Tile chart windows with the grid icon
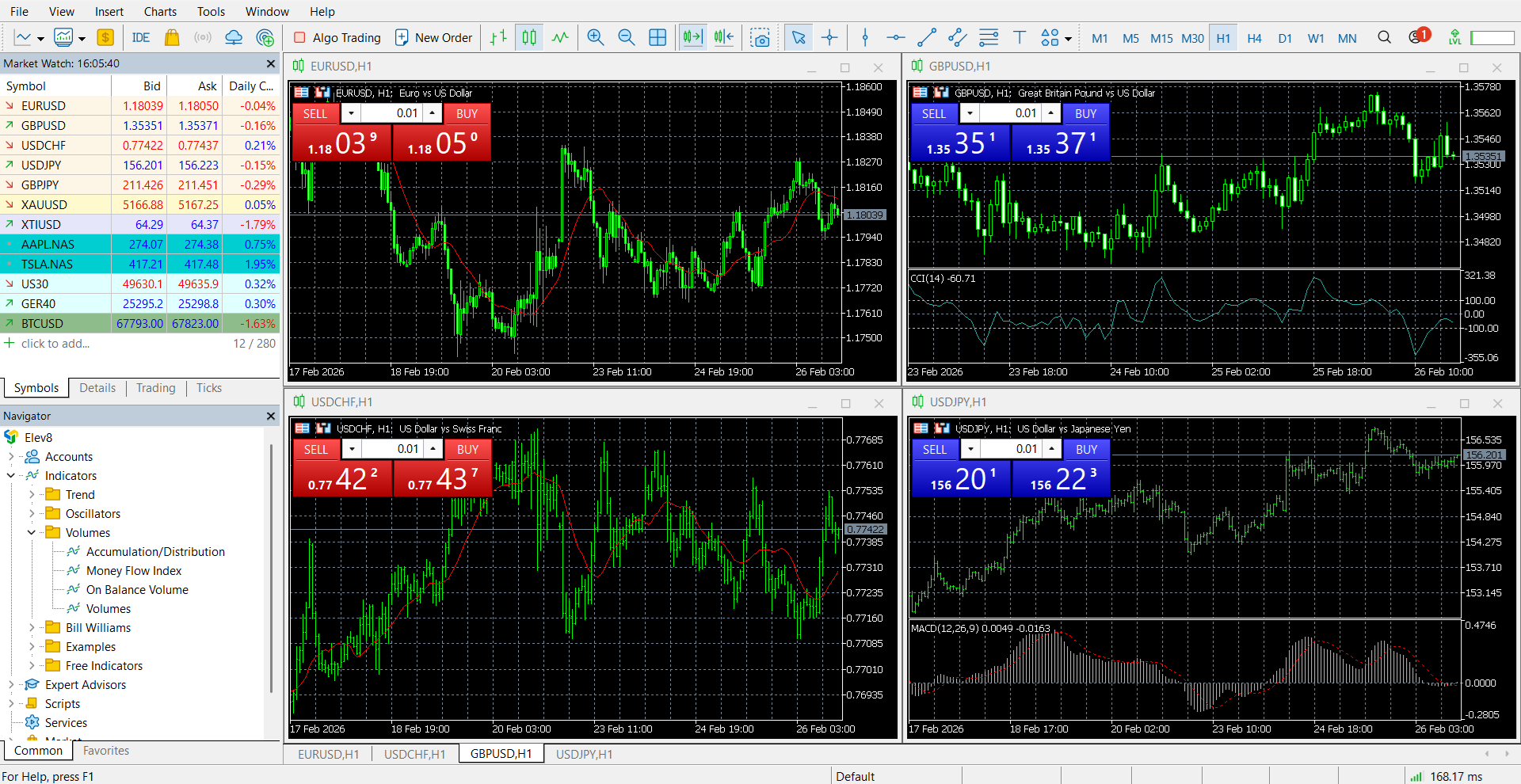 (x=658, y=37)
